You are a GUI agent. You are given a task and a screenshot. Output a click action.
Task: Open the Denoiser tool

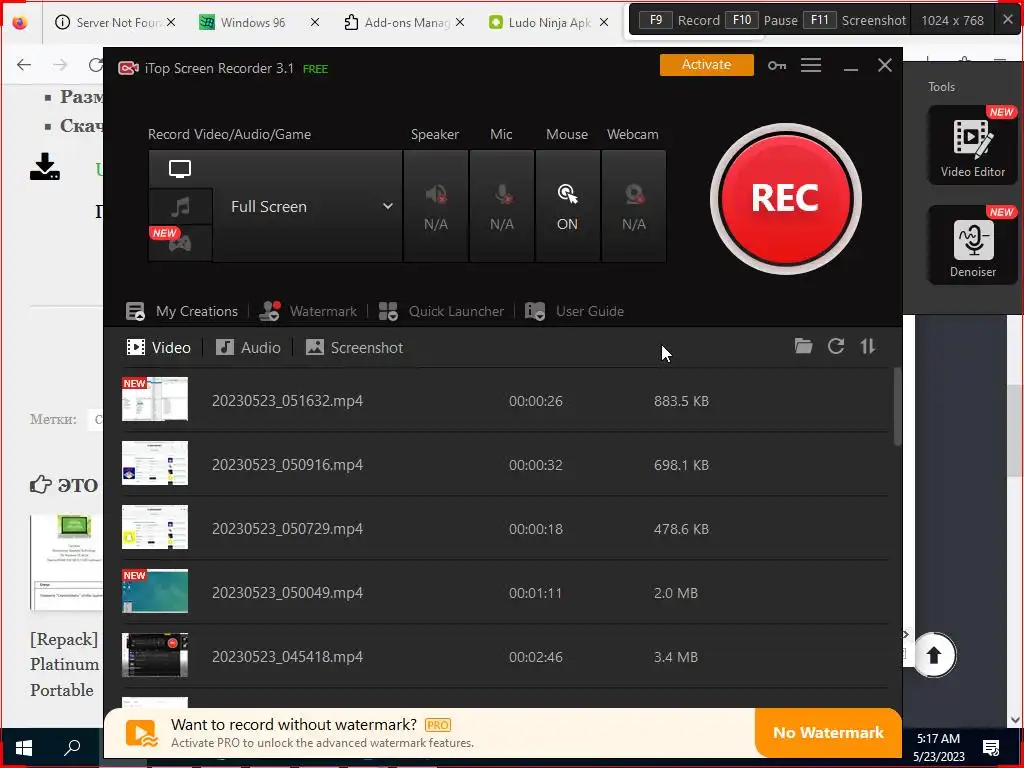point(972,245)
